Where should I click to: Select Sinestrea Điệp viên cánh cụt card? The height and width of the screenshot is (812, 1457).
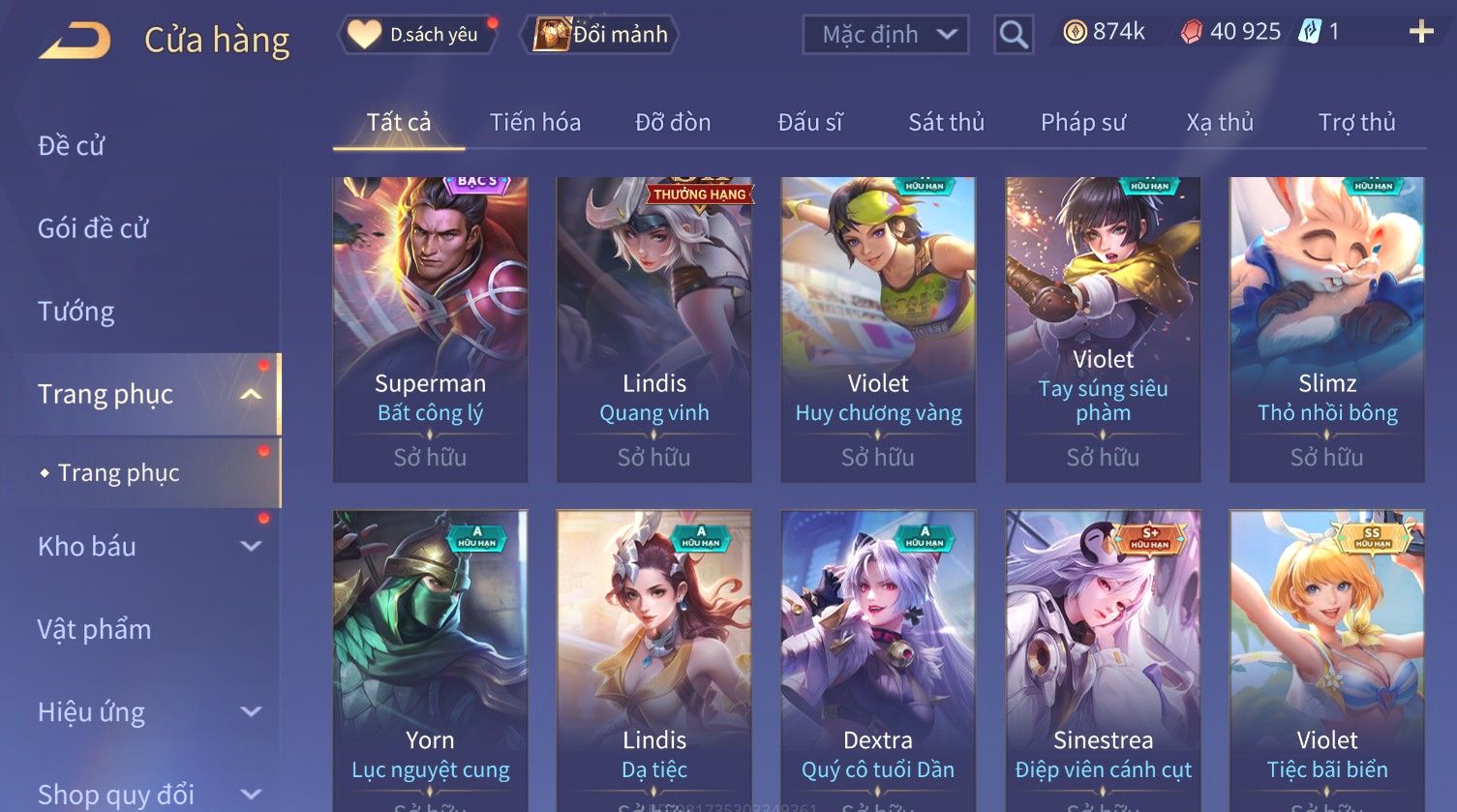tap(1103, 661)
